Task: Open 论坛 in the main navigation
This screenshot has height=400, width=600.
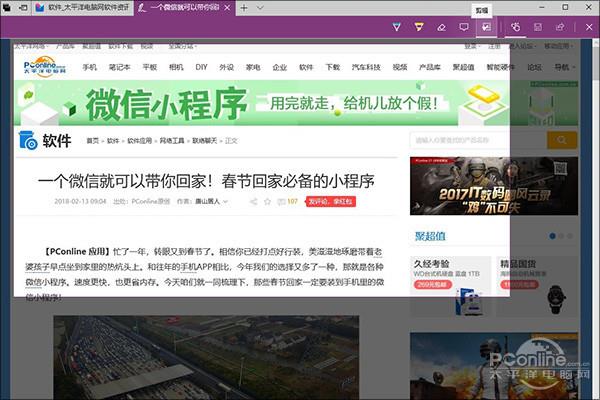Action: tap(534, 67)
